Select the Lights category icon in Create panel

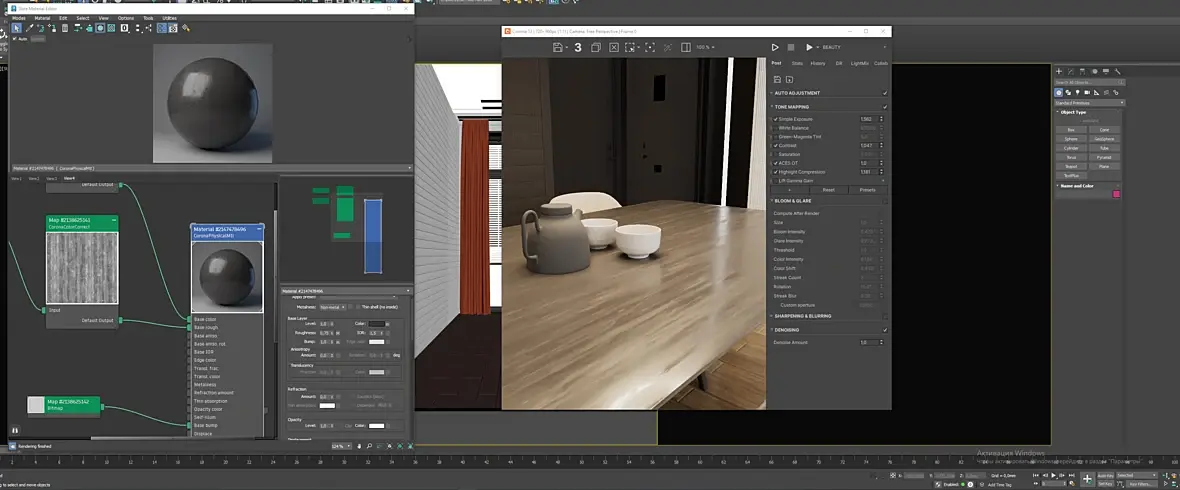pos(1077,93)
